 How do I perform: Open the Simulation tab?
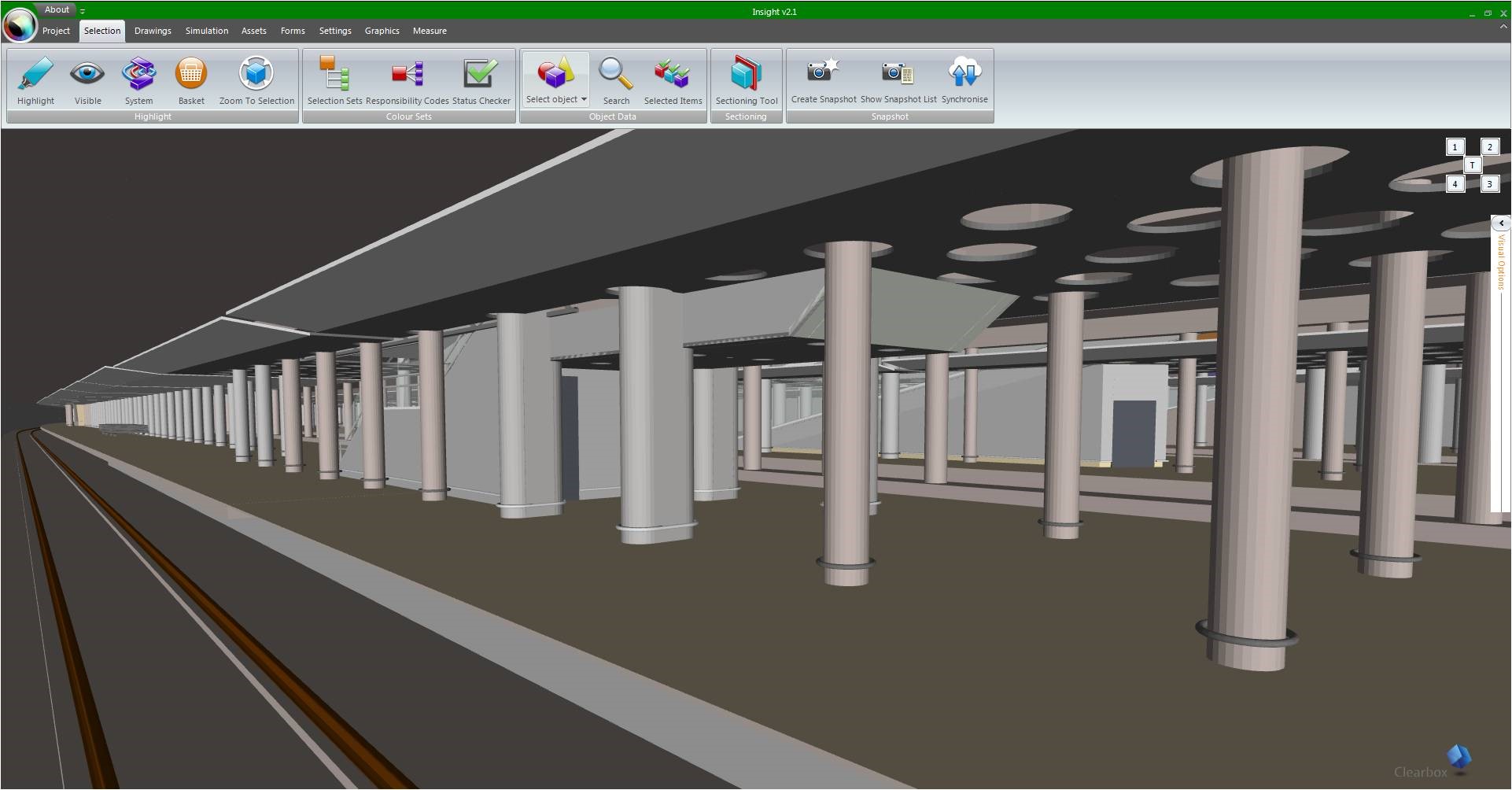point(207,31)
